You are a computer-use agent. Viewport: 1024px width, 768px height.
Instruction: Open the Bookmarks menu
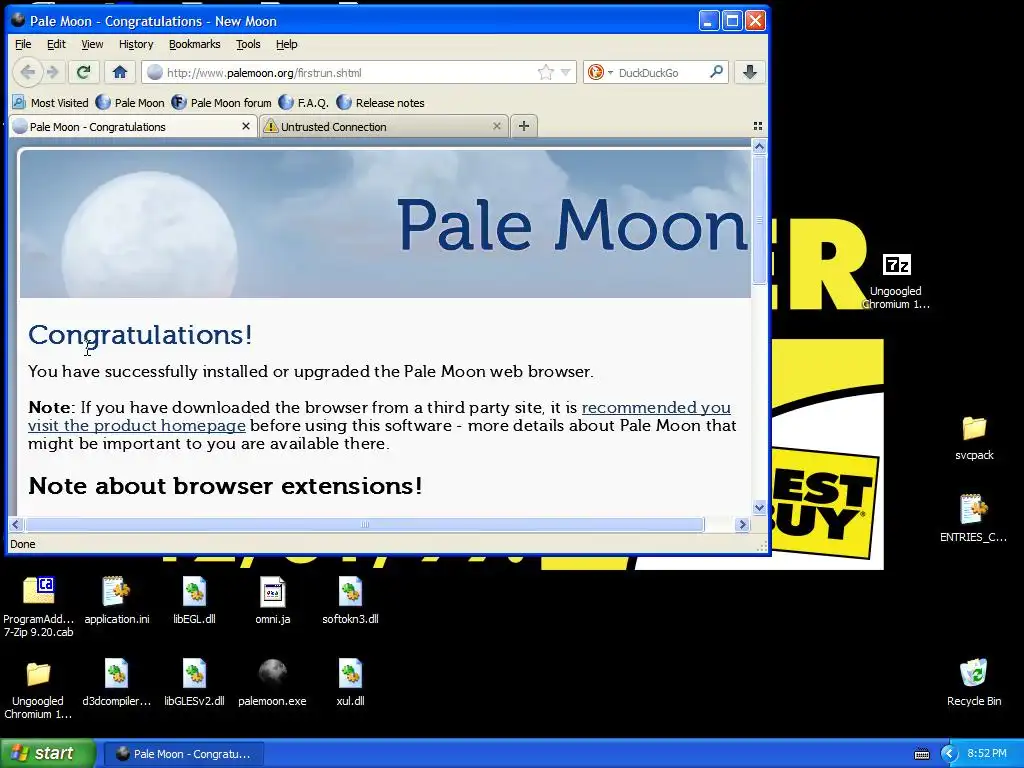click(x=195, y=44)
